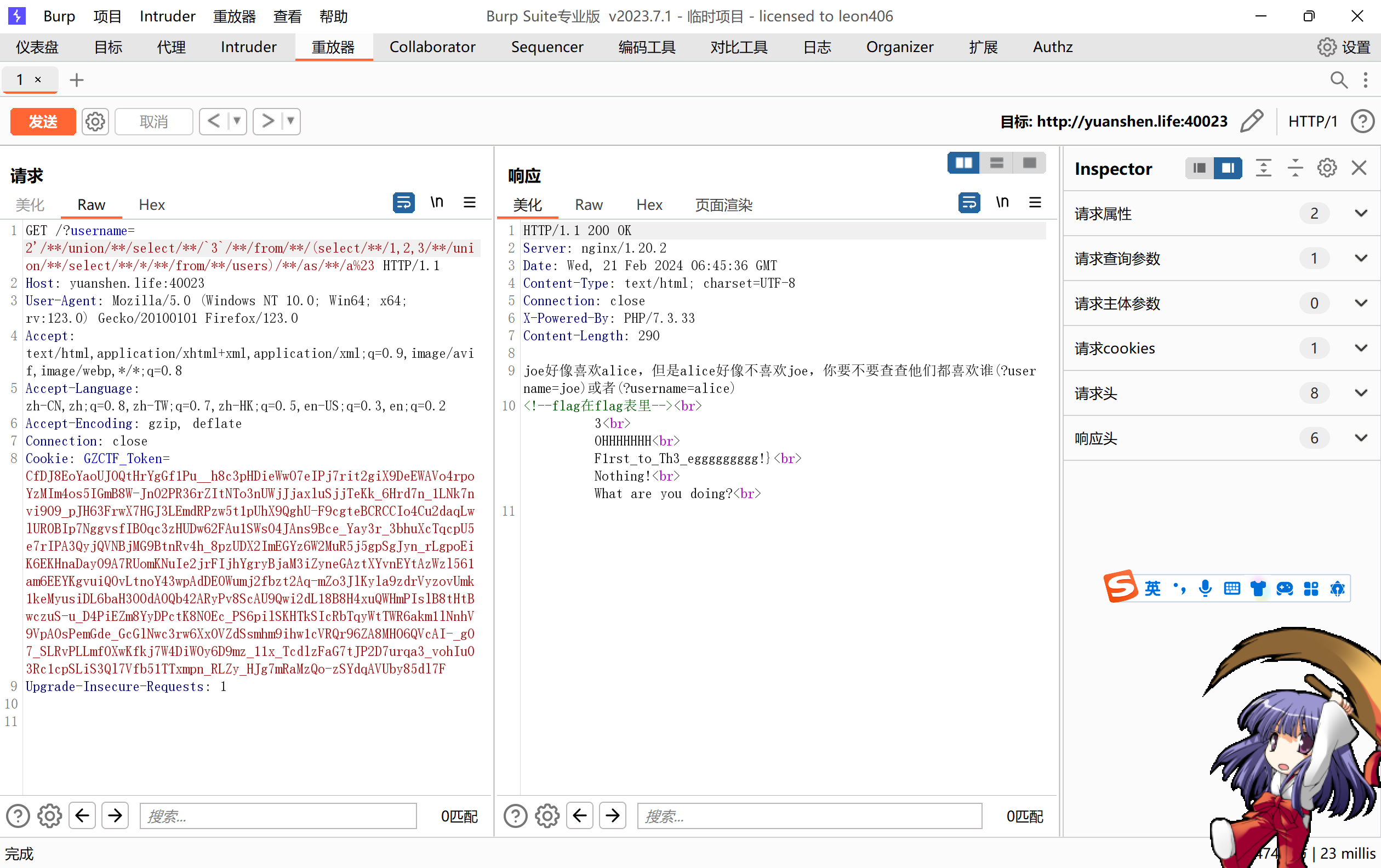Add a new Repeater tab with plus
Image resolution: width=1381 pixels, height=868 pixels.
(x=76, y=80)
